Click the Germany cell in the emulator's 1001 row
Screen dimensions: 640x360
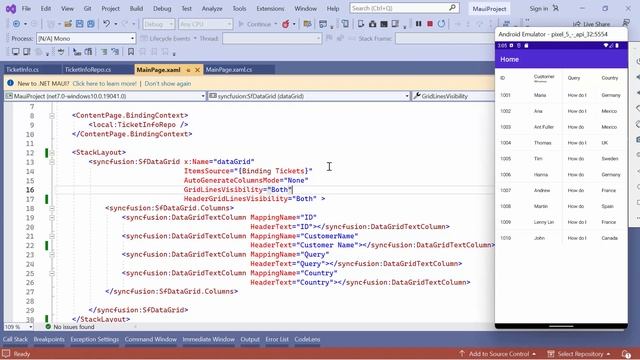tap(611, 95)
